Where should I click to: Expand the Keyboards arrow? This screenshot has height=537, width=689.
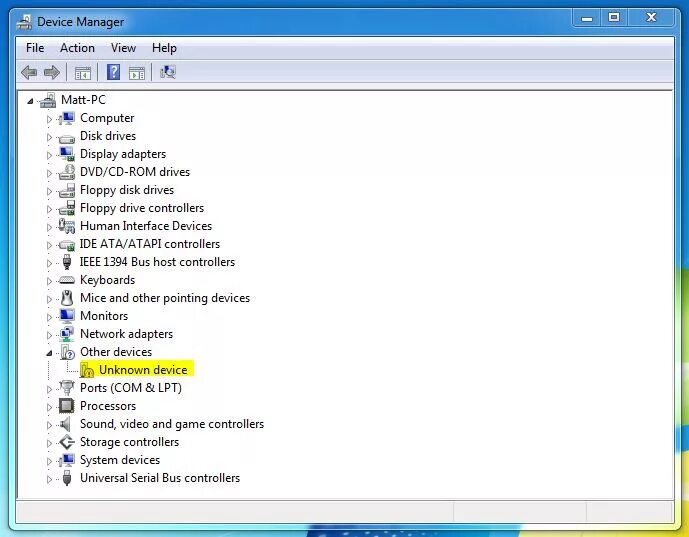pos(49,281)
